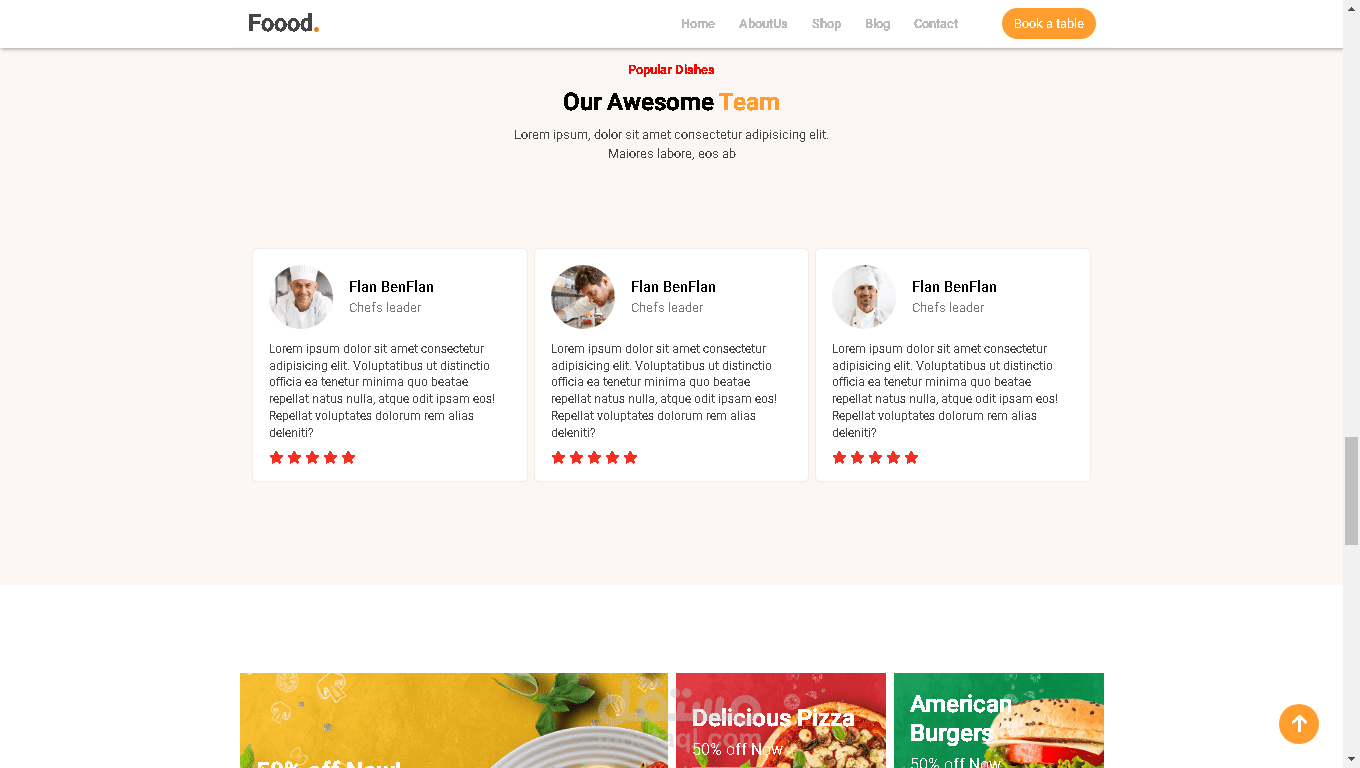Click first chef's round portrait photo
Image resolution: width=1360 pixels, height=768 pixels.
coord(301,297)
